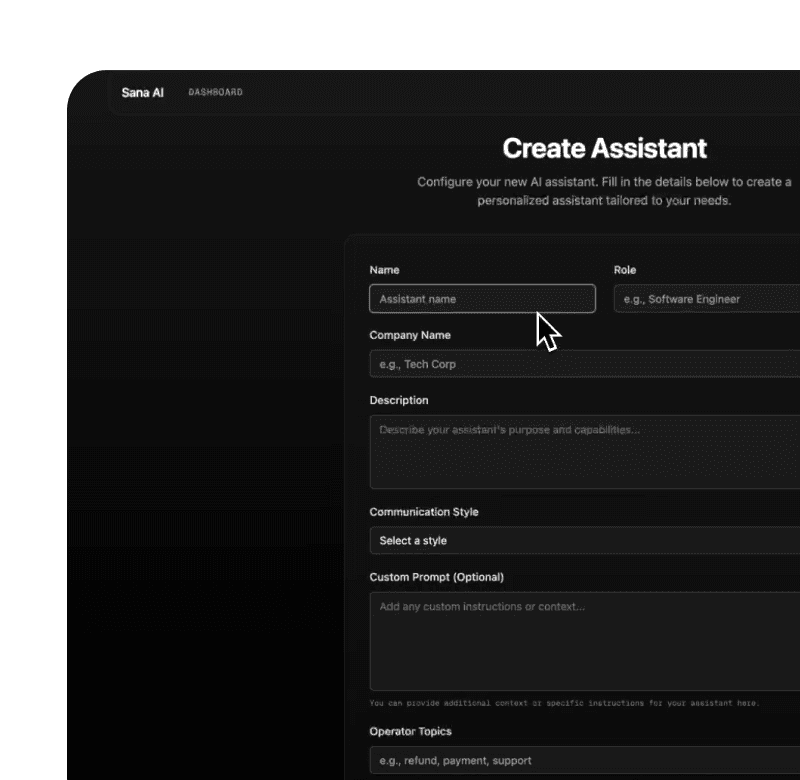
Task: Open the Sana AI home logo
Action: (x=142, y=92)
